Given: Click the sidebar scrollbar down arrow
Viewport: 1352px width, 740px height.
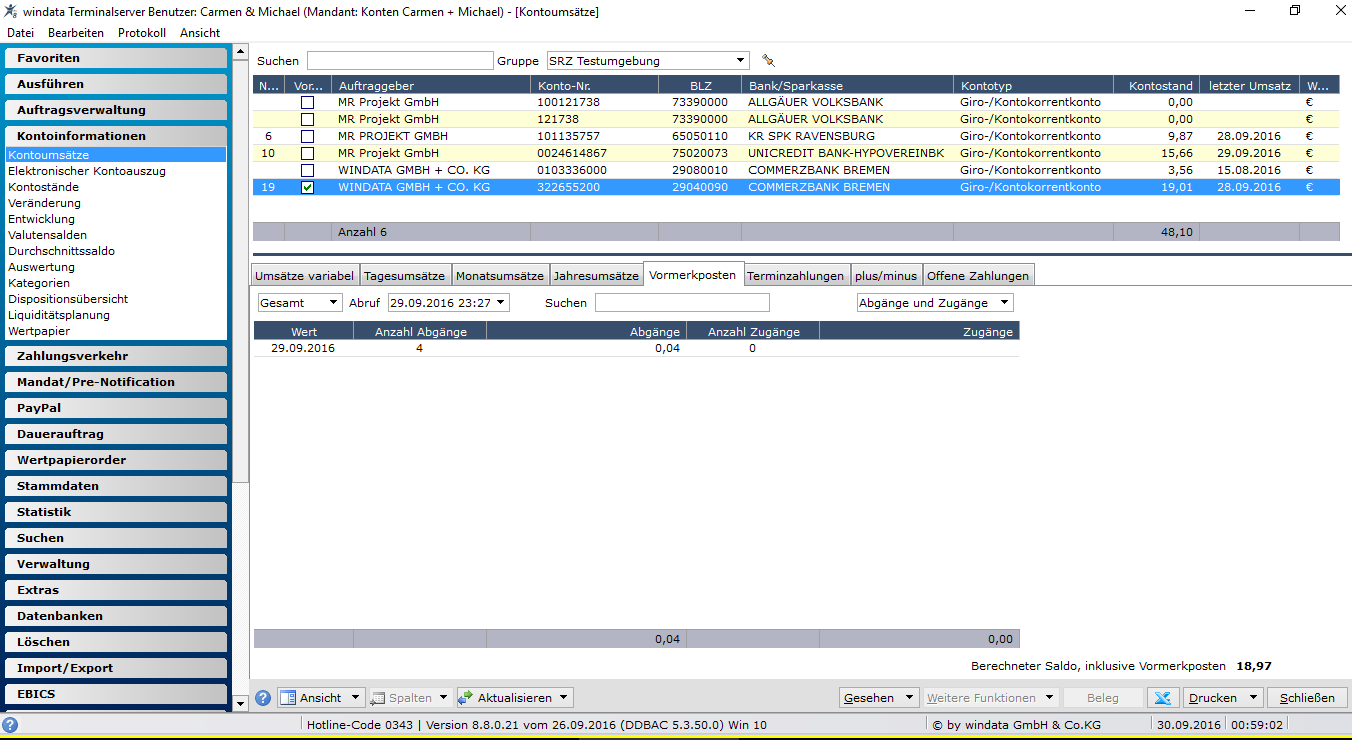Looking at the screenshot, I should point(240,704).
